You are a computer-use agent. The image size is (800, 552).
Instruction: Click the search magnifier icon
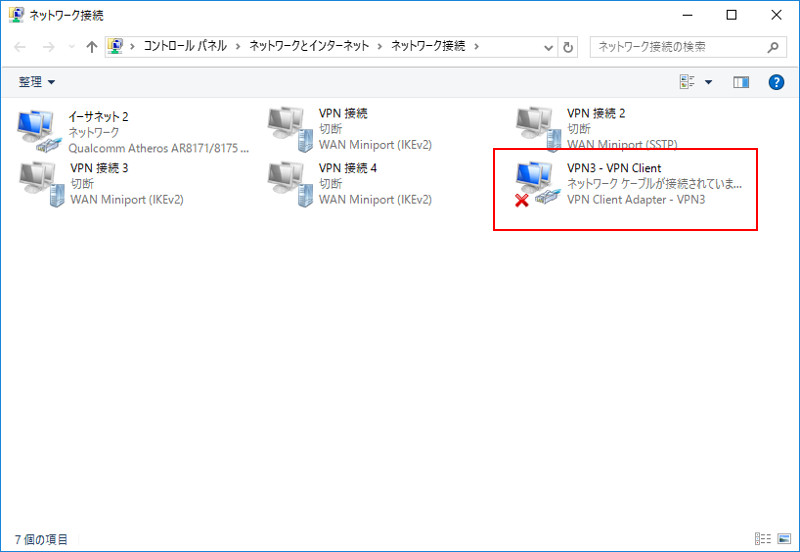pyautogui.click(x=773, y=47)
